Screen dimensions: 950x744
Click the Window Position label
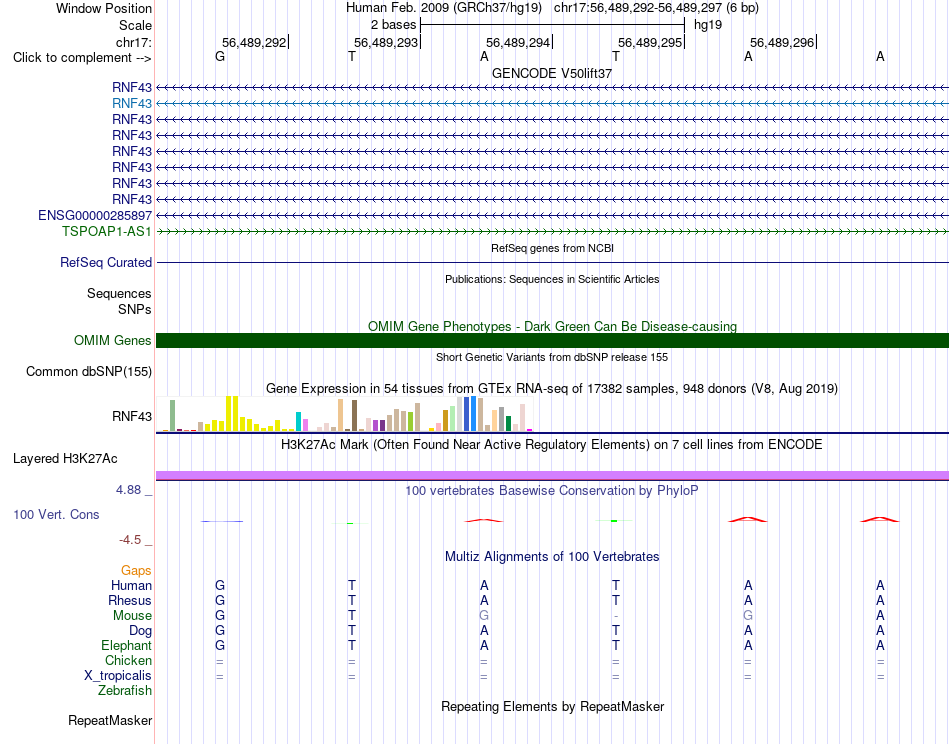(x=104, y=8)
